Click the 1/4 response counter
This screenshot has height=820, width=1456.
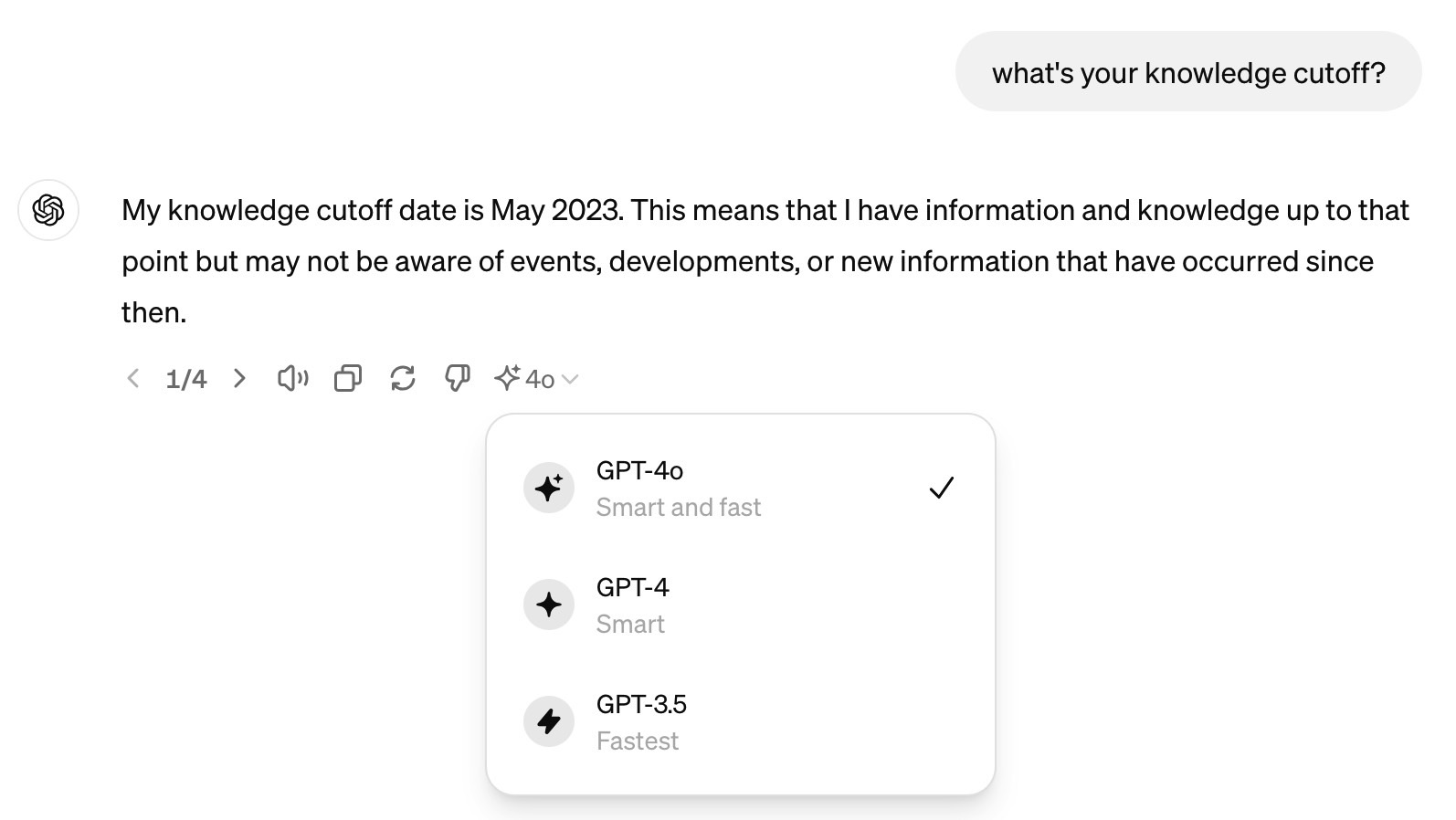tap(186, 379)
